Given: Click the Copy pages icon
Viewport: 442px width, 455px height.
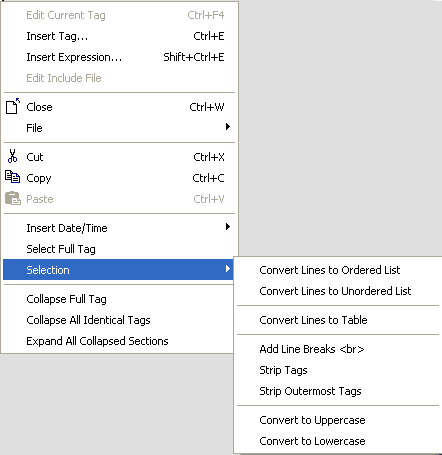Looking at the screenshot, I should (13, 177).
